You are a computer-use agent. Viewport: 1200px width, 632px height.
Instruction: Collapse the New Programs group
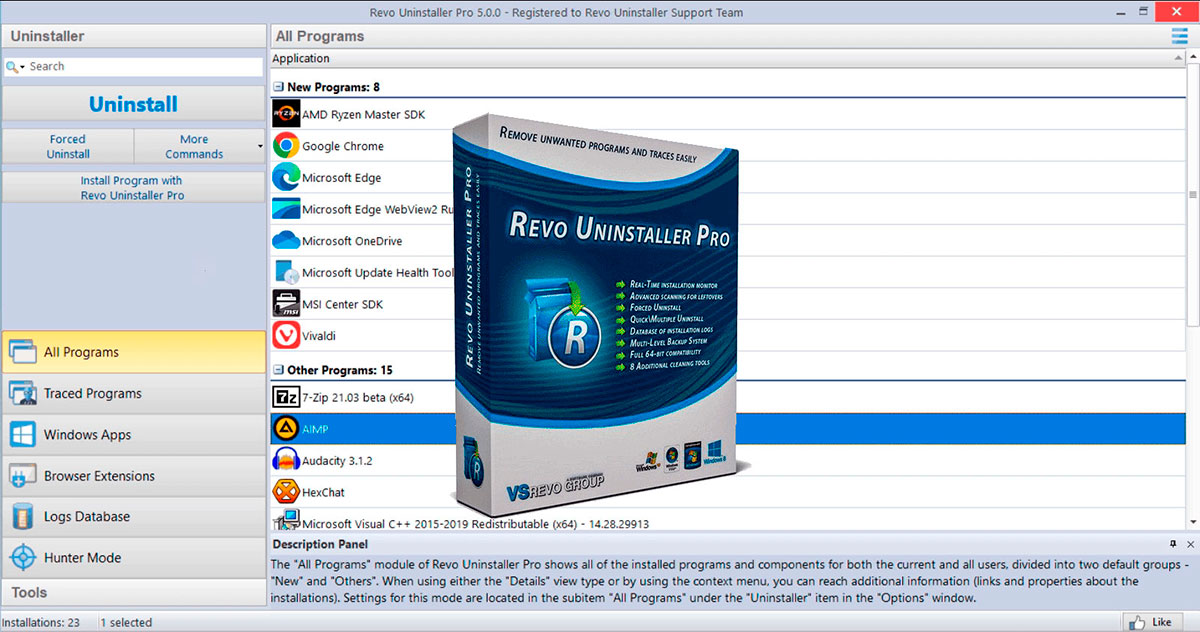279,87
